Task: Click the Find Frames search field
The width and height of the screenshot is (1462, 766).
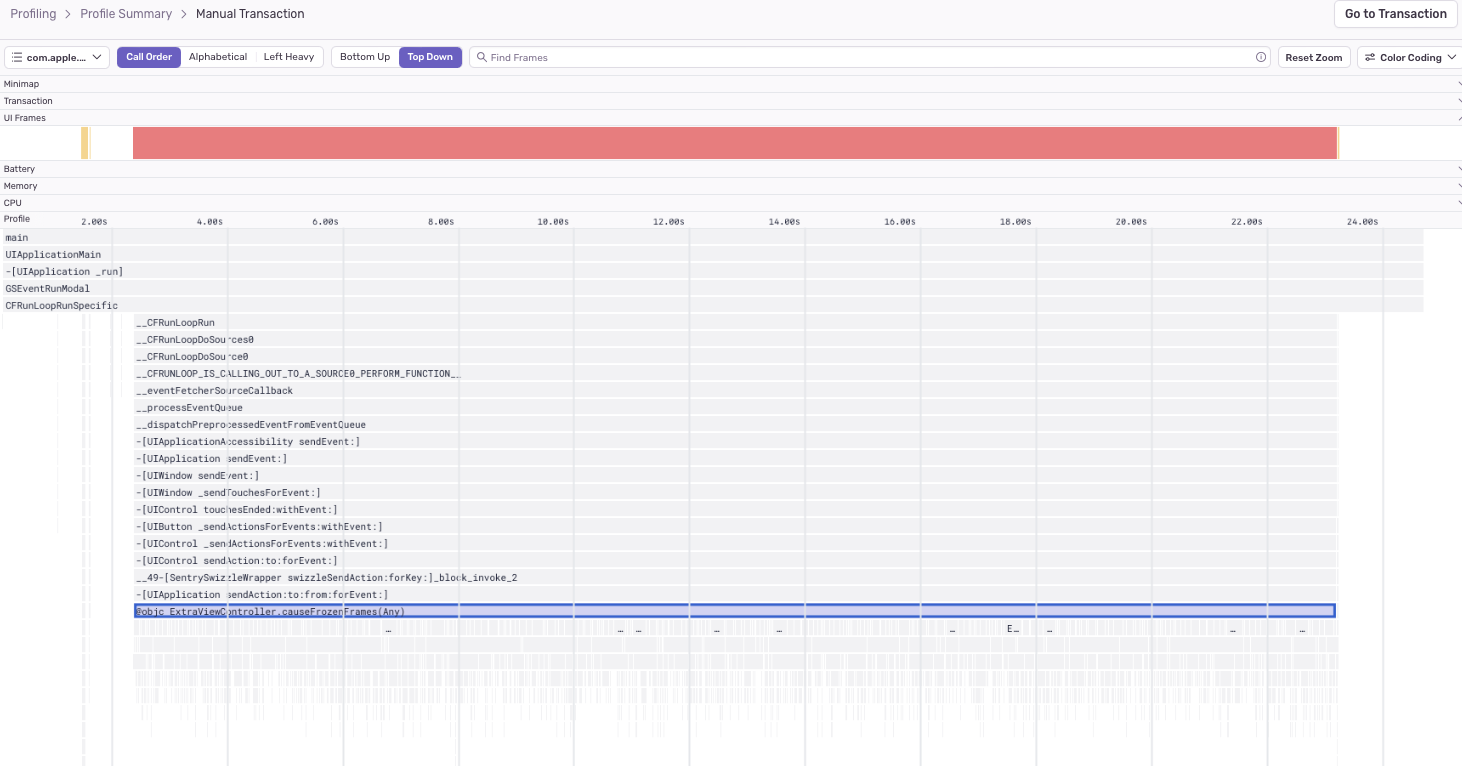Action: click(x=870, y=57)
